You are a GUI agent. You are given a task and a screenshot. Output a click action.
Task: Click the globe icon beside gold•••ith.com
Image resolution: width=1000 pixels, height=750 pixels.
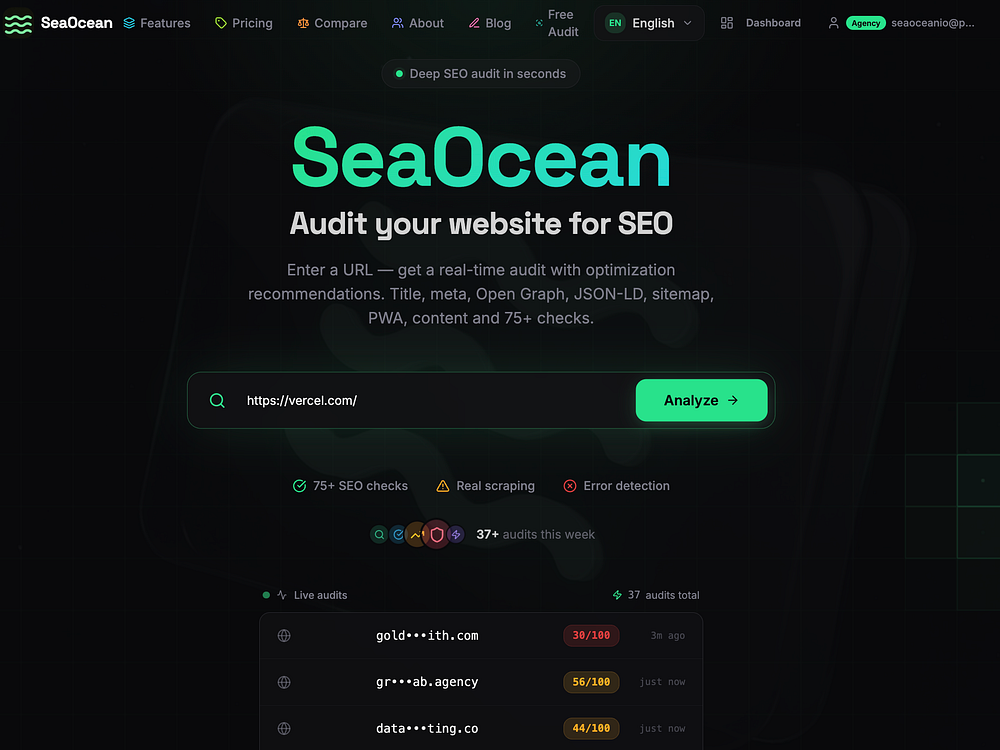pyautogui.click(x=284, y=636)
